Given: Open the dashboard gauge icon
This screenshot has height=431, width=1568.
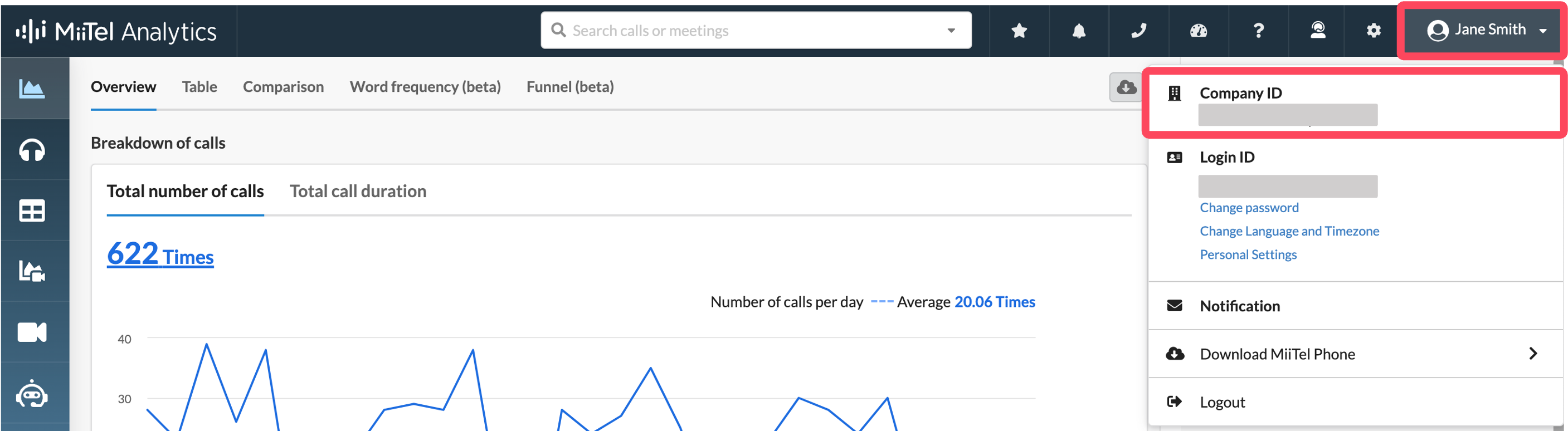Looking at the screenshot, I should tap(1198, 31).
